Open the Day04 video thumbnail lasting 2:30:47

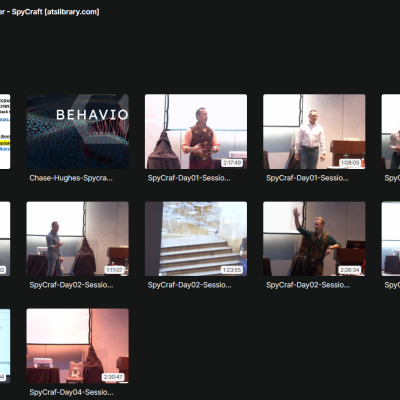(x=78, y=346)
